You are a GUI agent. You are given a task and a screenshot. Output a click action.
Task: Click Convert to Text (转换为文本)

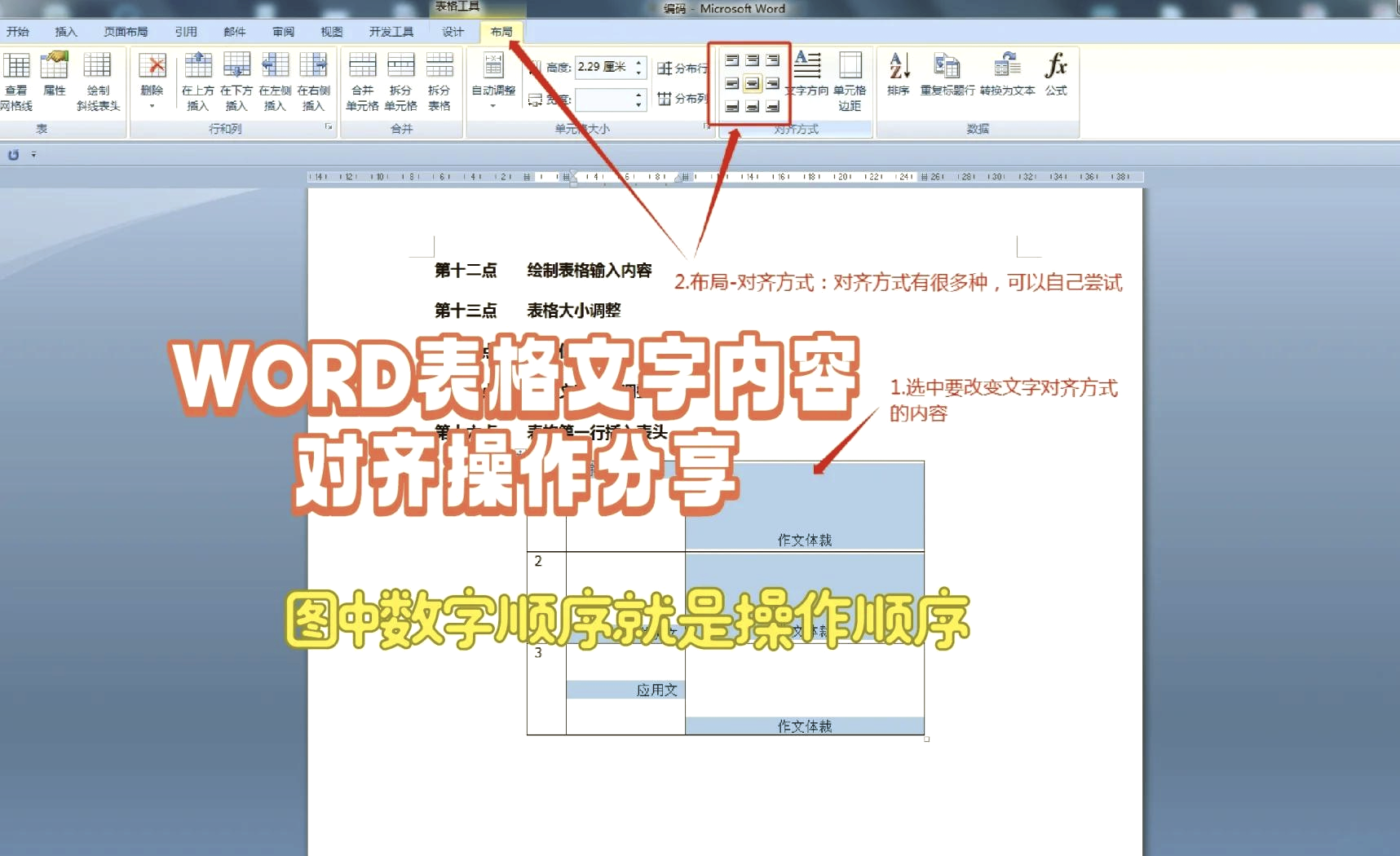[1008, 74]
